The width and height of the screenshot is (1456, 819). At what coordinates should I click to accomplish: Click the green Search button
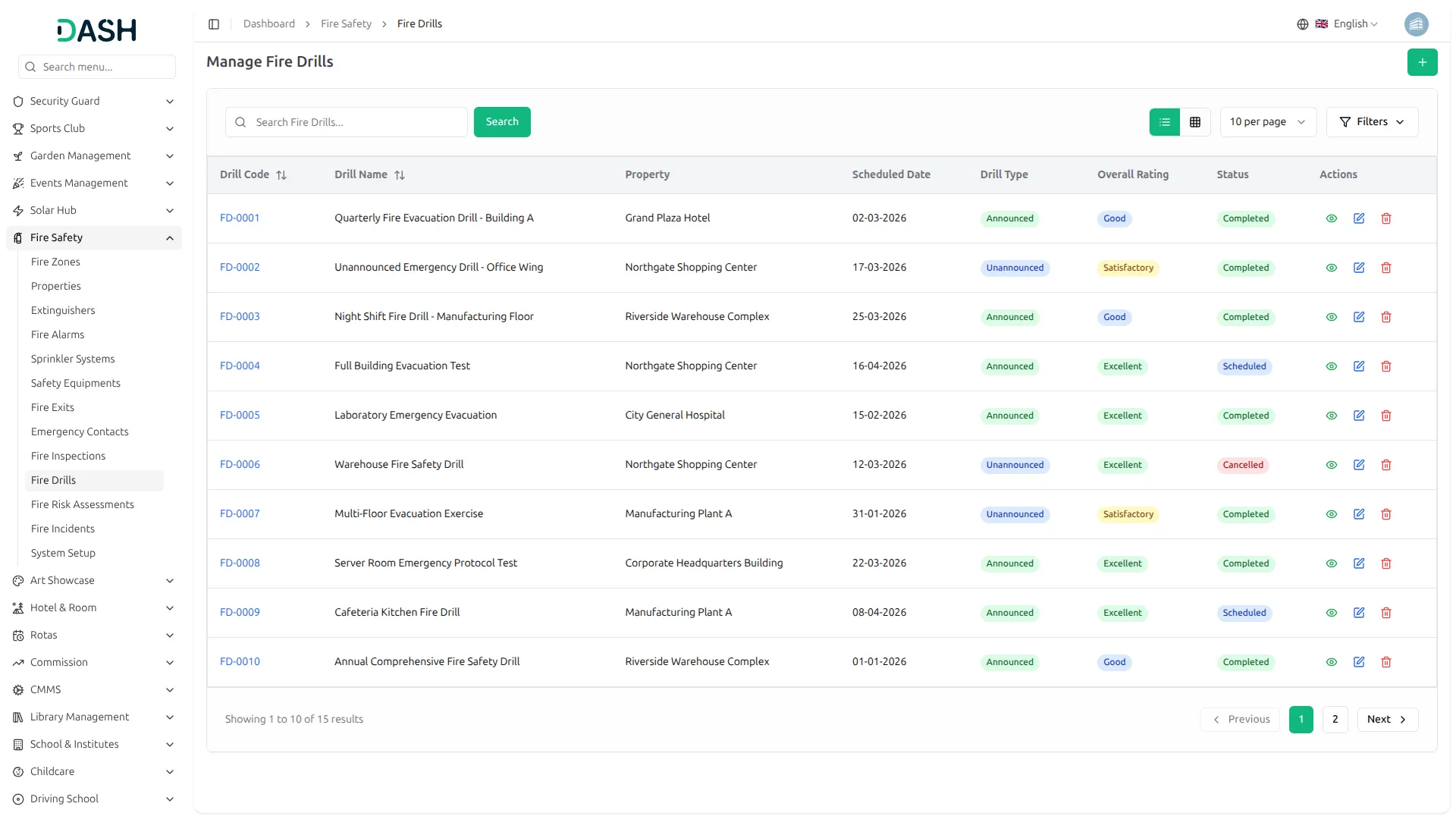click(501, 122)
